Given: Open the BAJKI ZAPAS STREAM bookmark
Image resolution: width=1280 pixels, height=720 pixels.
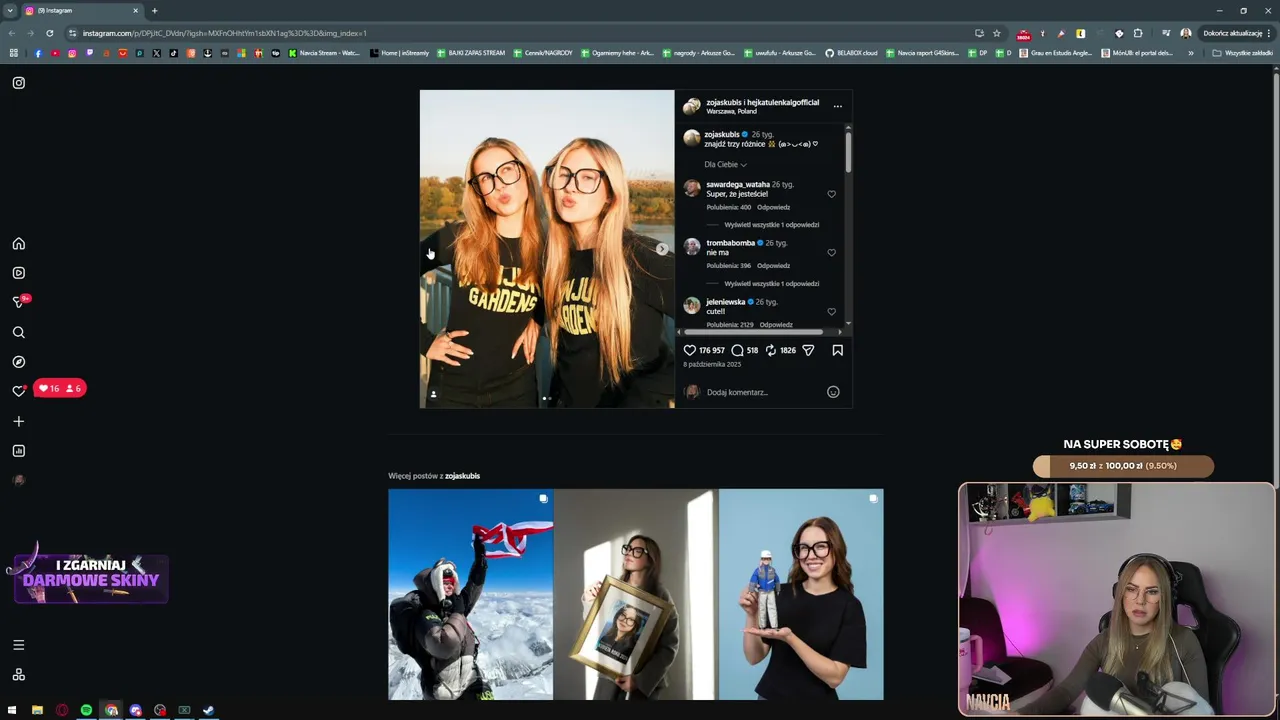Looking at the screenshot, I should pos(471,53).
